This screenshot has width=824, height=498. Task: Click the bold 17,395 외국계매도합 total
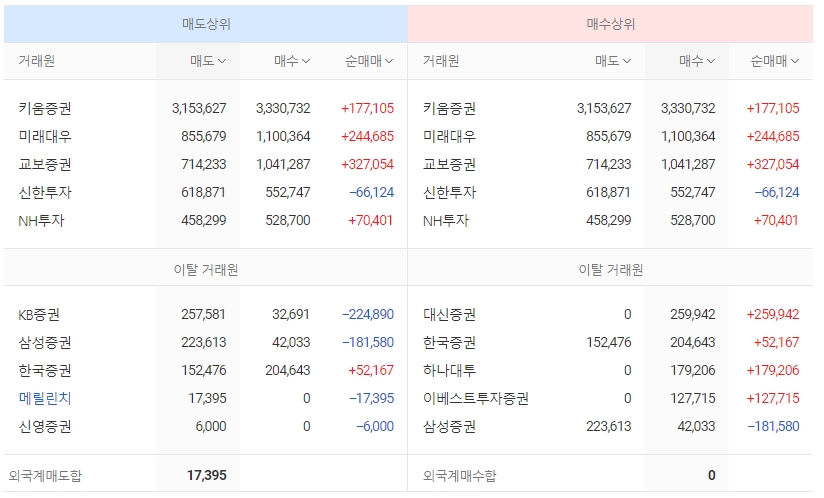(x=207, y=475)
